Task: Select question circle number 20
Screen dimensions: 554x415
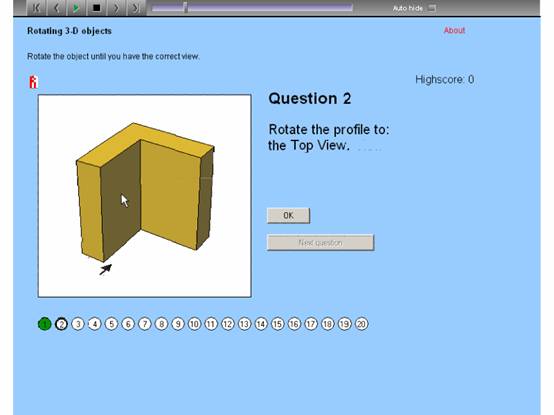Action: pos(361,324)
